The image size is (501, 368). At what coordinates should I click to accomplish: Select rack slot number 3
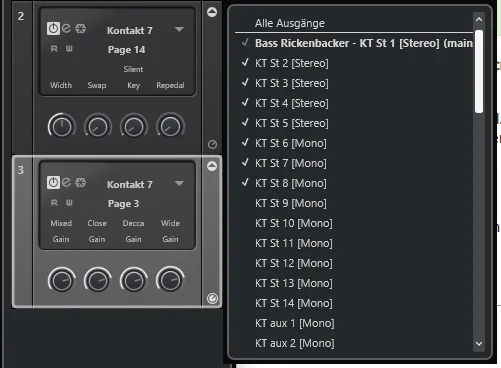(21, 170)
